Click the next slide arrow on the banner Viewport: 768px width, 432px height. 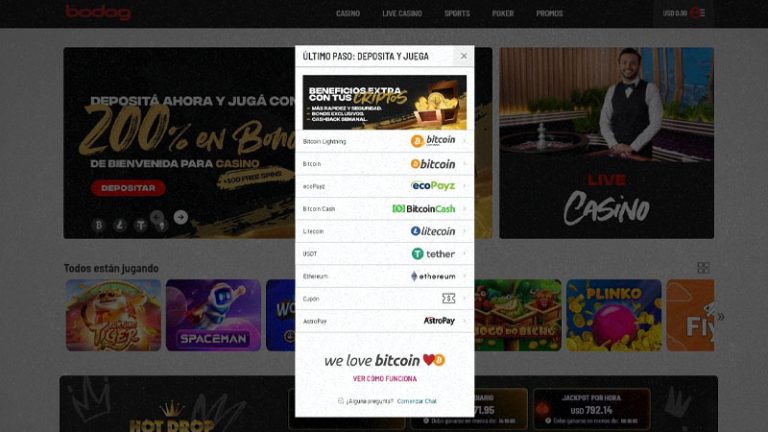181,217
